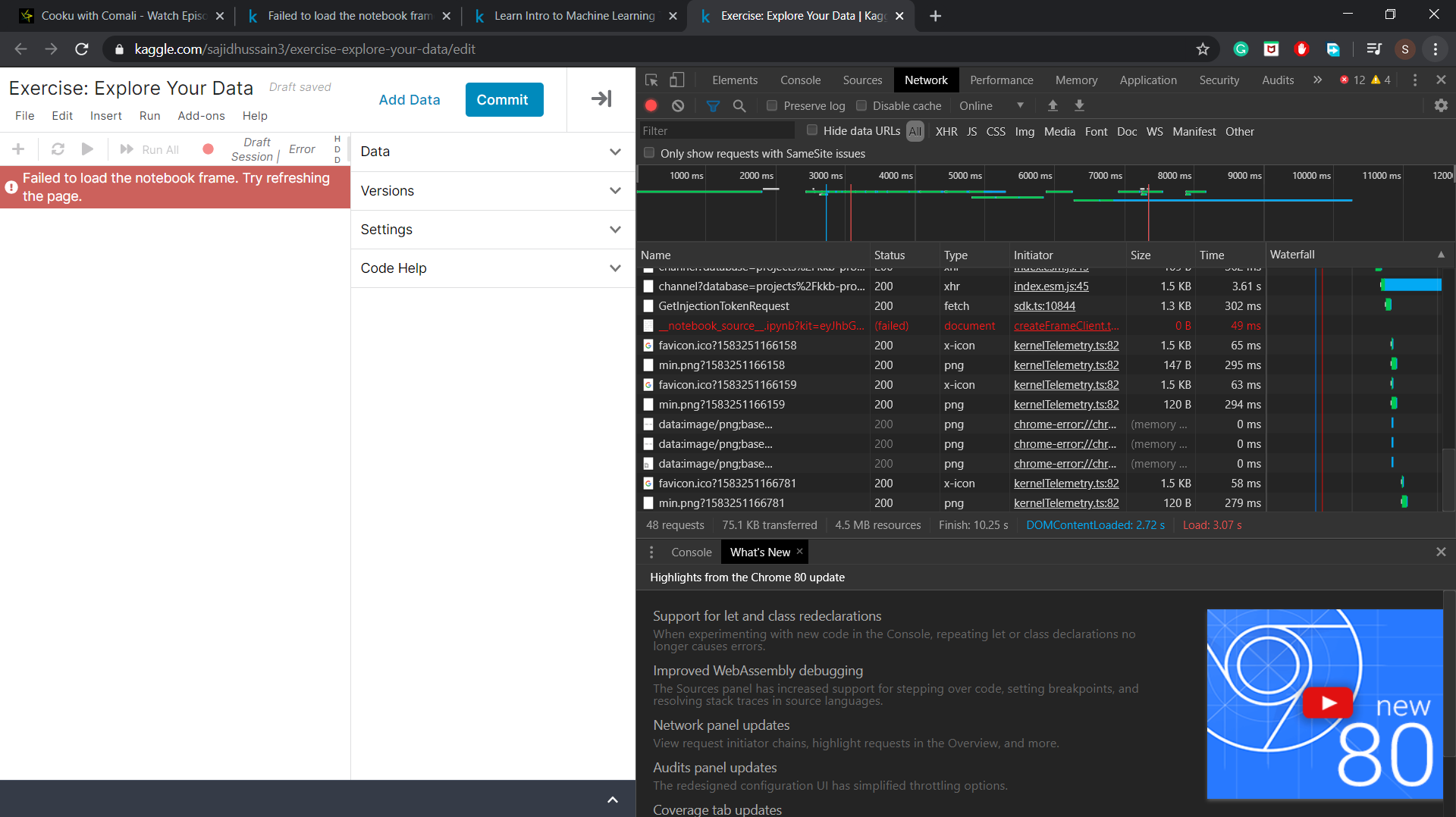Click the Add Data link
1456x817 pixels.
pos(409,99)
